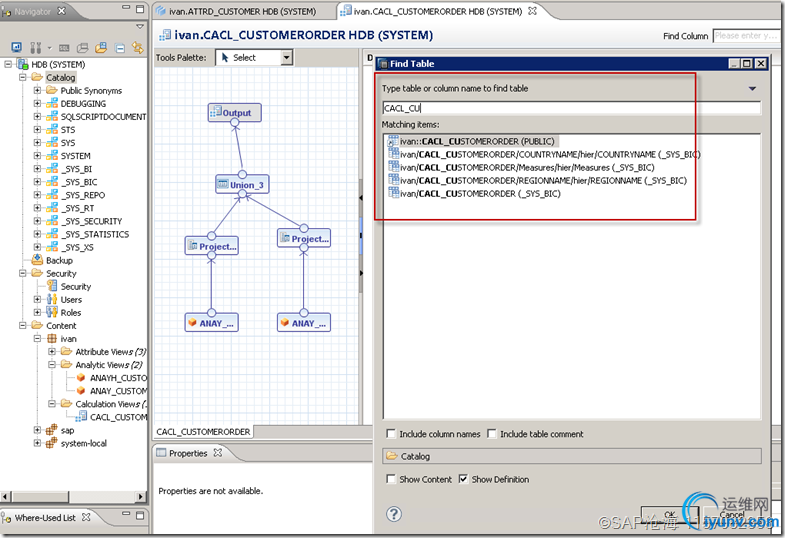Select the left ANAY analytic view node
The height and width of the screenshot is (538, 785).
tap(211, 323)
